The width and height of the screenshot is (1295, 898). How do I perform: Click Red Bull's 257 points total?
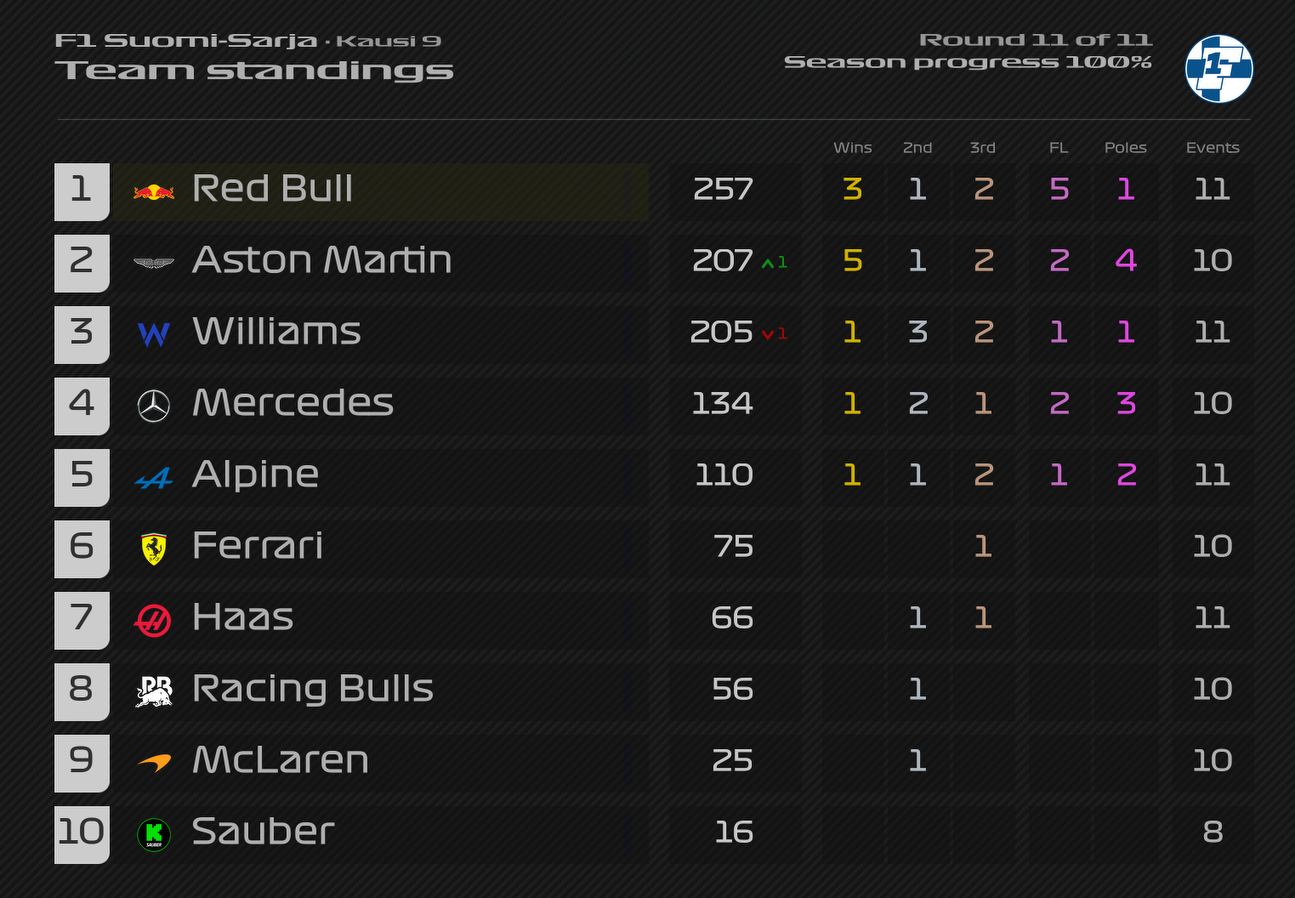723,189
